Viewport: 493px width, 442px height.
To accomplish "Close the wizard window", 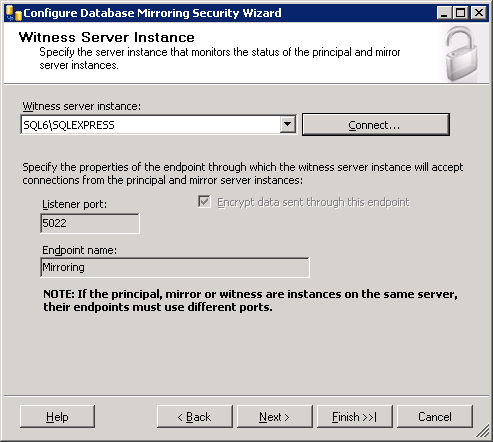I will [479, 13].
